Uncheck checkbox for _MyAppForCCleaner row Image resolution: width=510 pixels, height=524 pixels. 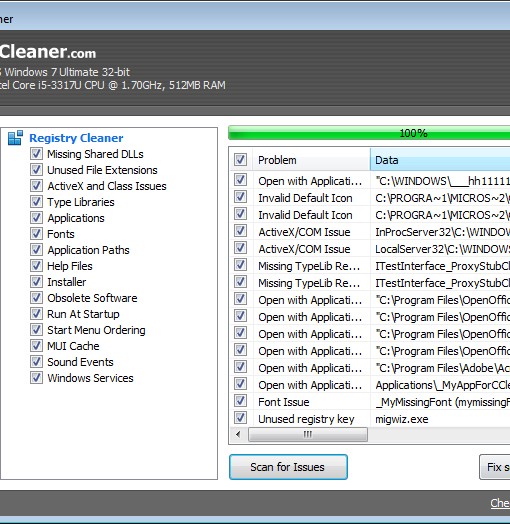(x=240, y=384)
